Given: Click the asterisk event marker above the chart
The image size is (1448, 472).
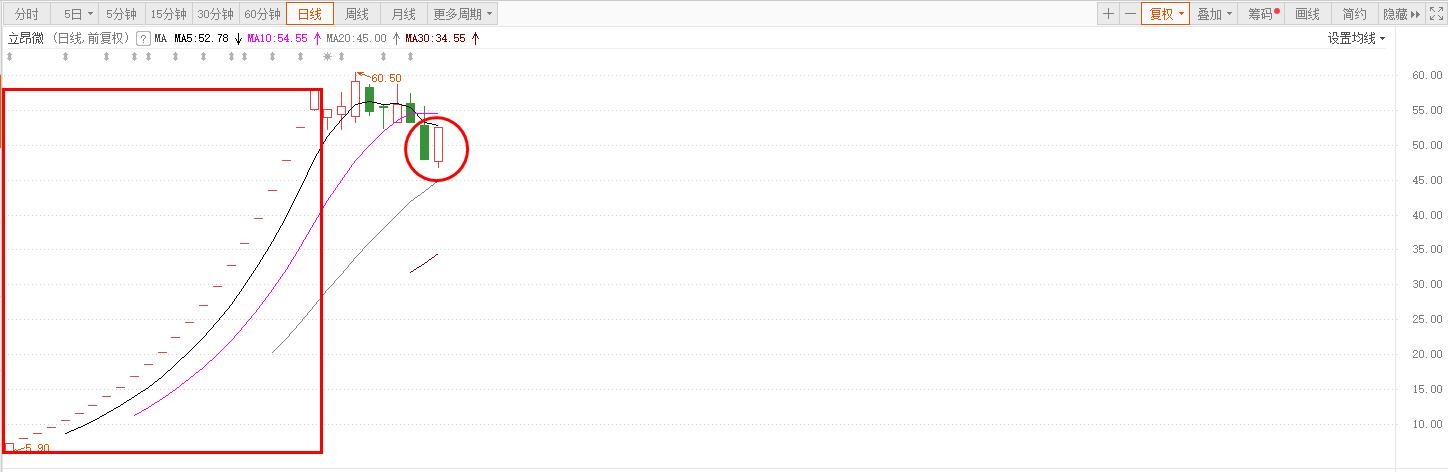Looking at the screenshot, I should tap(327, 56).
